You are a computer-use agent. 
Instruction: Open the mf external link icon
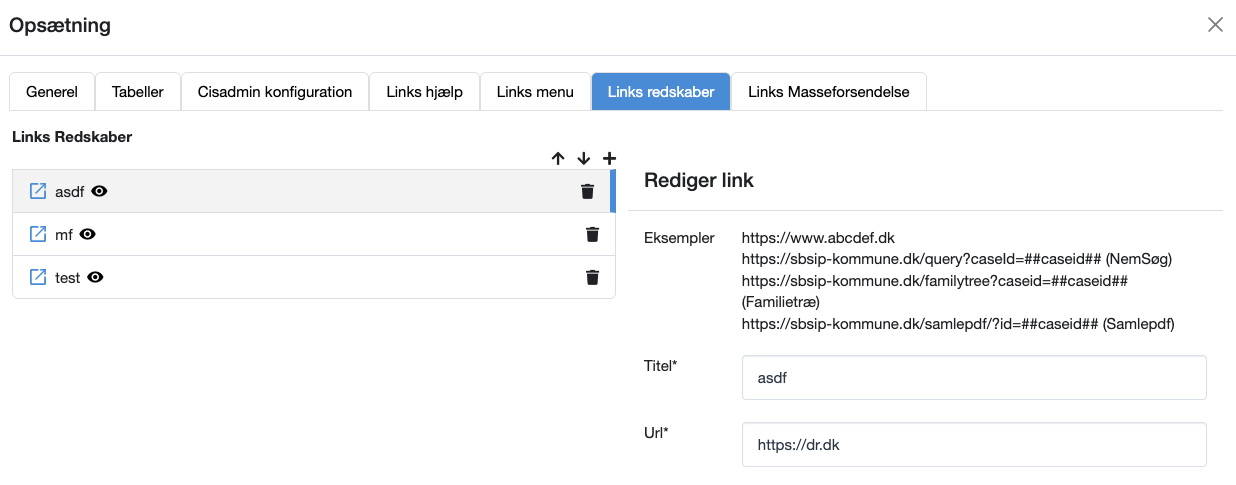(x=38, y=234)
